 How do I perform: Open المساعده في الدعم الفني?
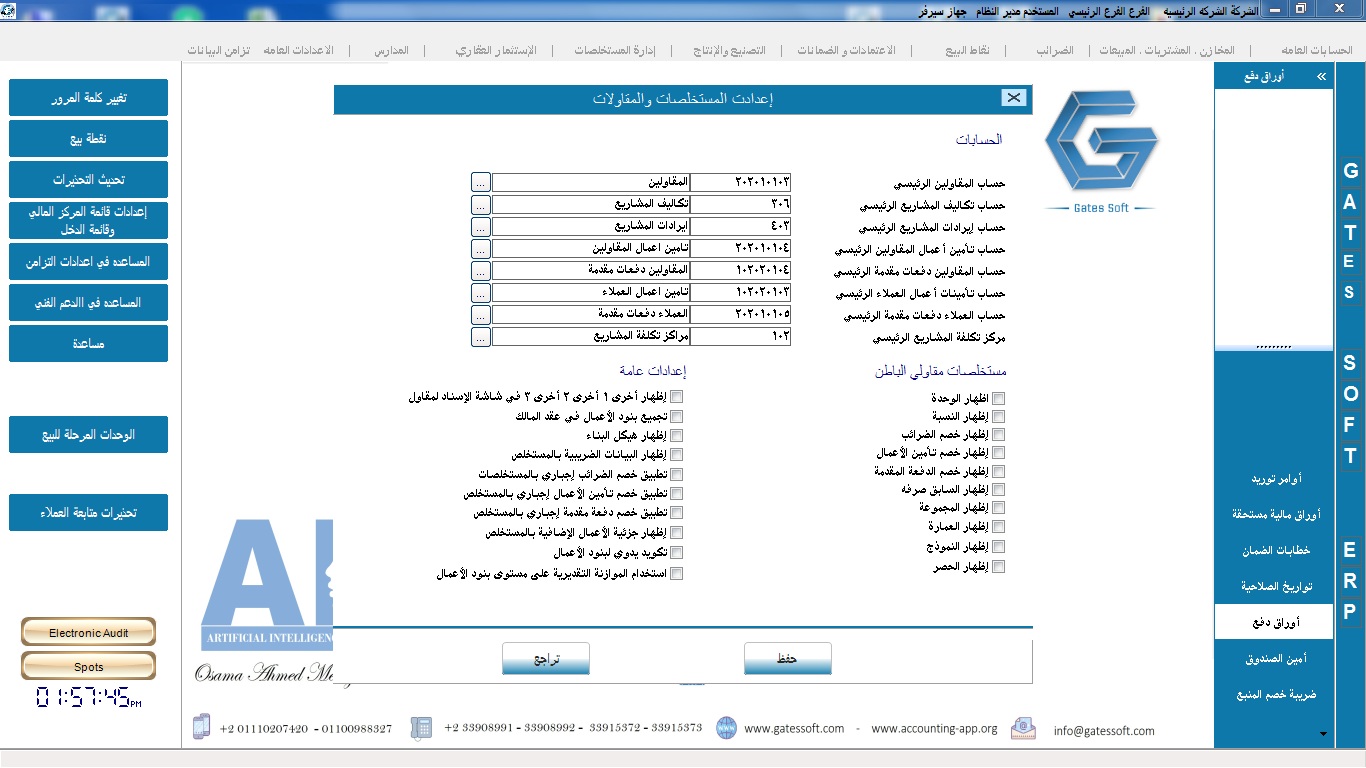pos(89,302)
